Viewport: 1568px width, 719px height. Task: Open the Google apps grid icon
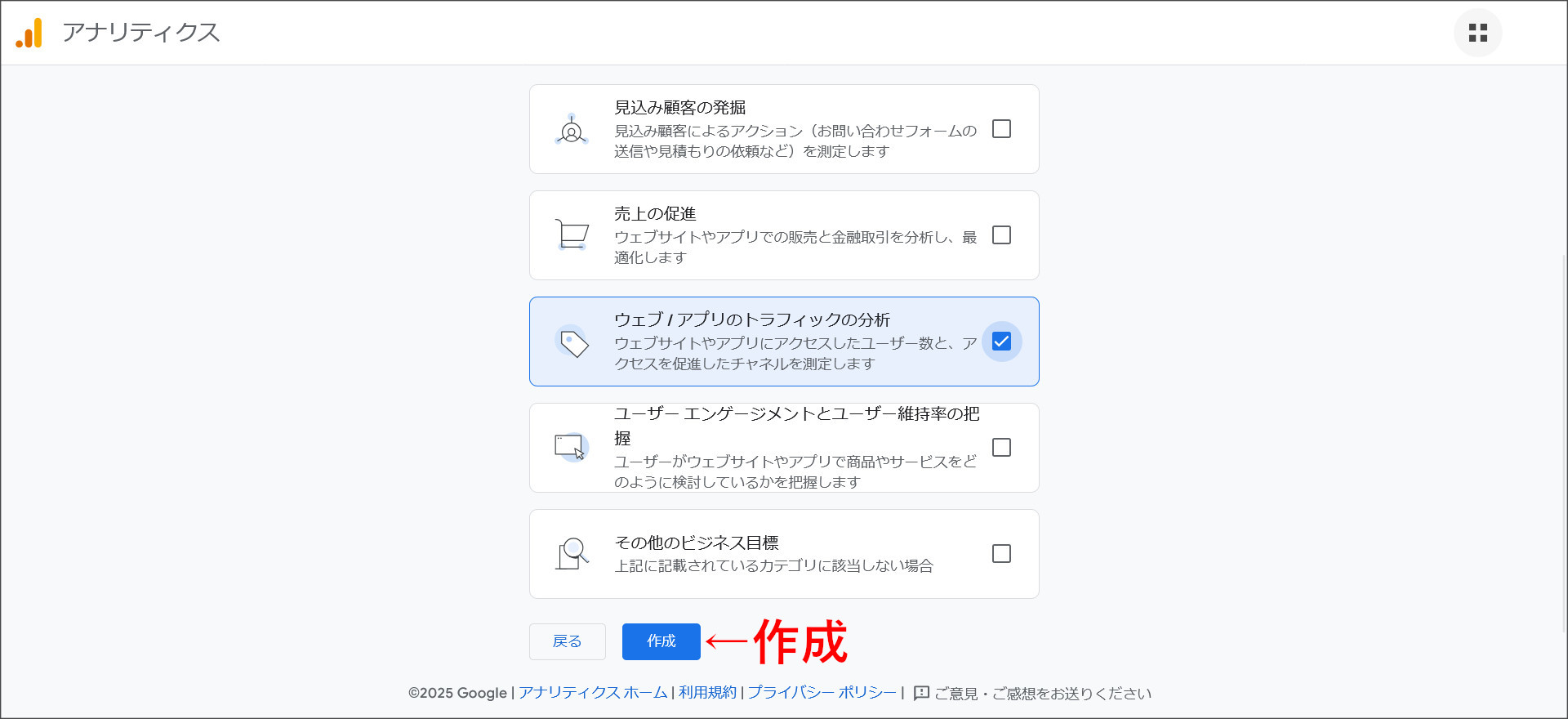pyautogui.click(x=1477, y=33)
